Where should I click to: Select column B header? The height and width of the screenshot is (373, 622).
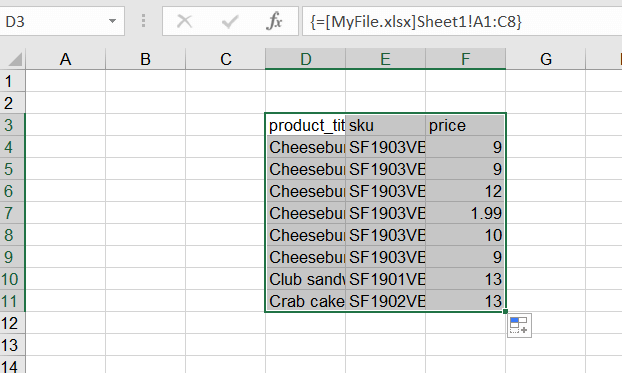[x=146, y=59]
